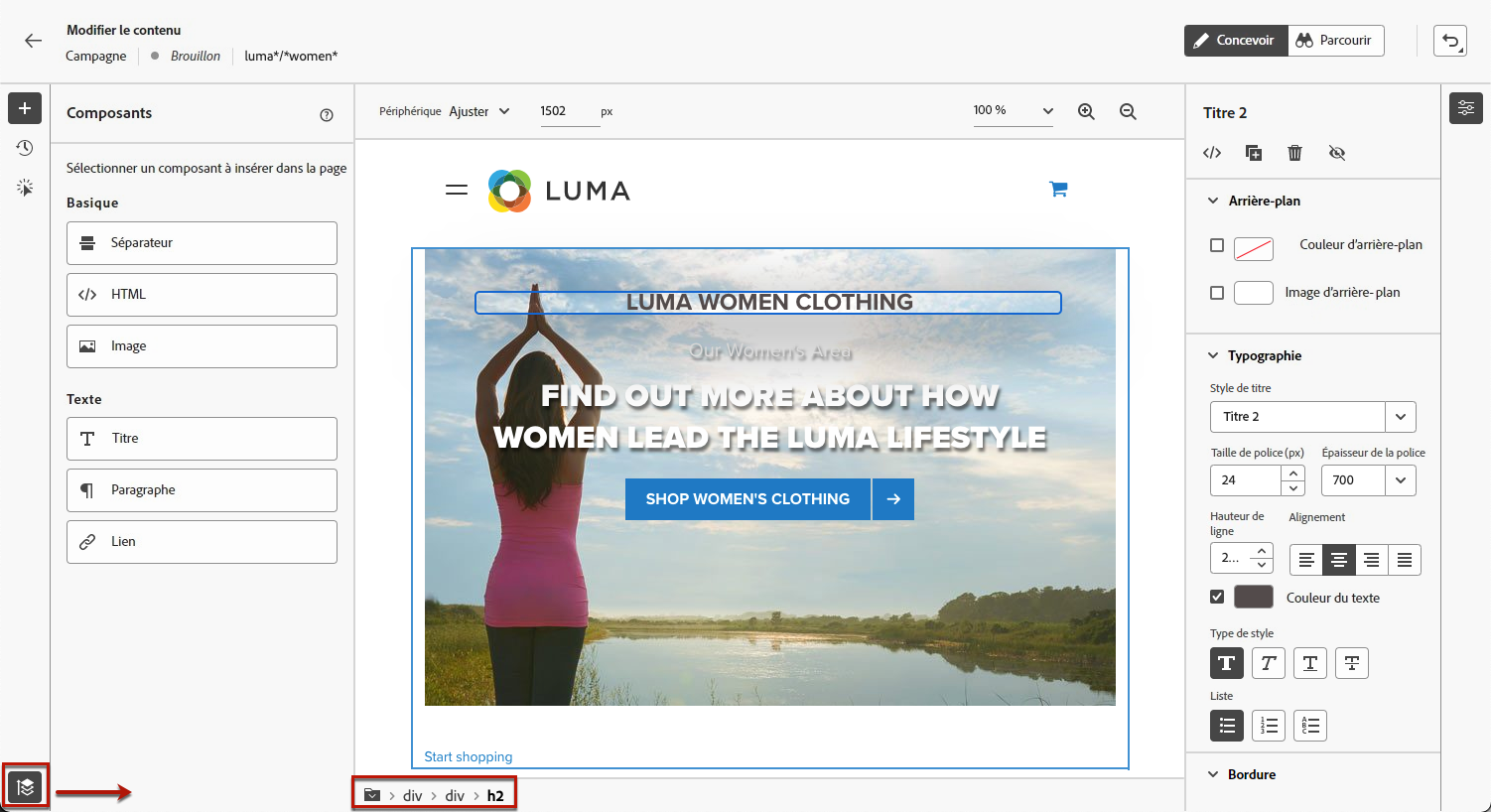Open the background color swatch
Image resolution: width=1491 pixels, height=812 pixels.
tap(1254, 249)
